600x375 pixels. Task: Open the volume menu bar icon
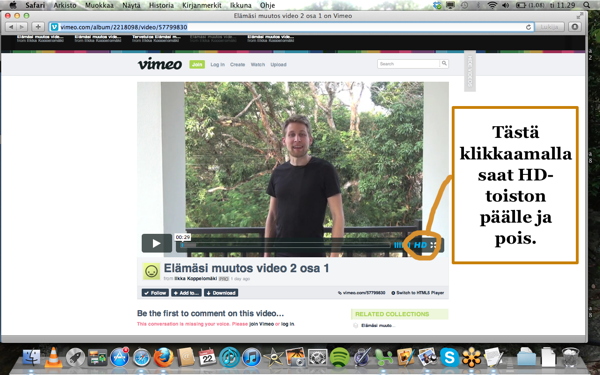pos(505,5)
